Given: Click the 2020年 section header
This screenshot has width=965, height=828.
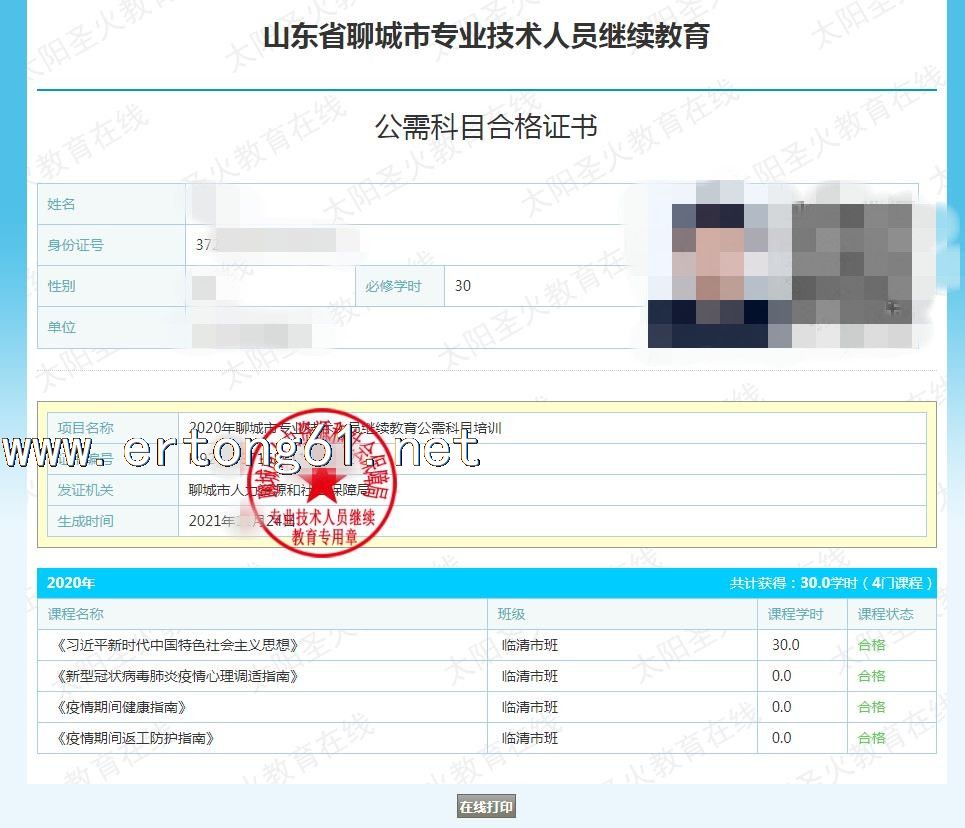Looking at the screenshot, I should click(x=71, y=583).
